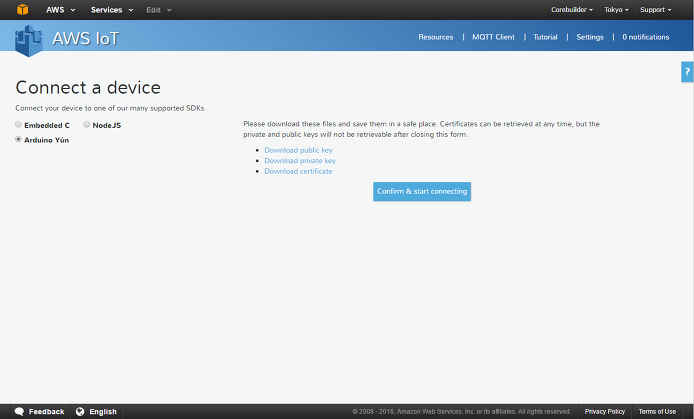
Task: Click the globe language icon
Action: click(80, 411)
